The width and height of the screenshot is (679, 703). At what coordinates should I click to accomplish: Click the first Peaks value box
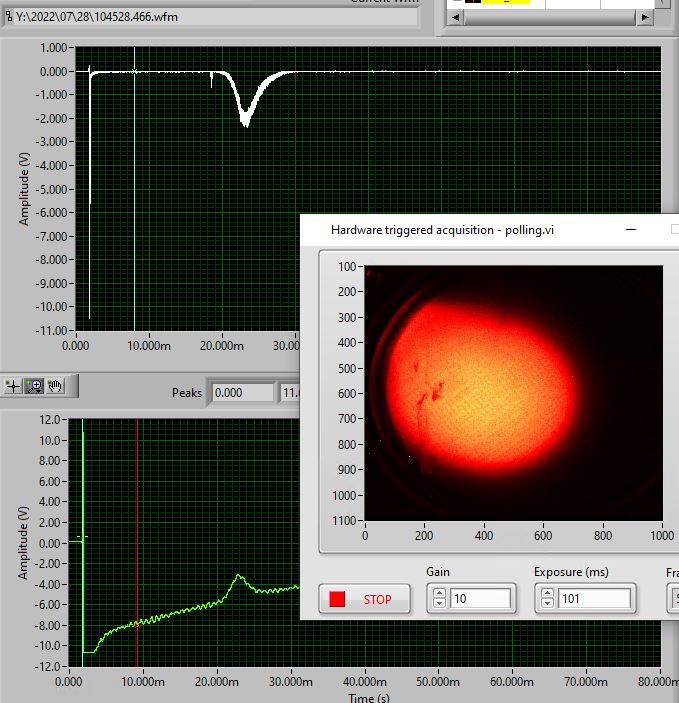[x=242, y=393]
